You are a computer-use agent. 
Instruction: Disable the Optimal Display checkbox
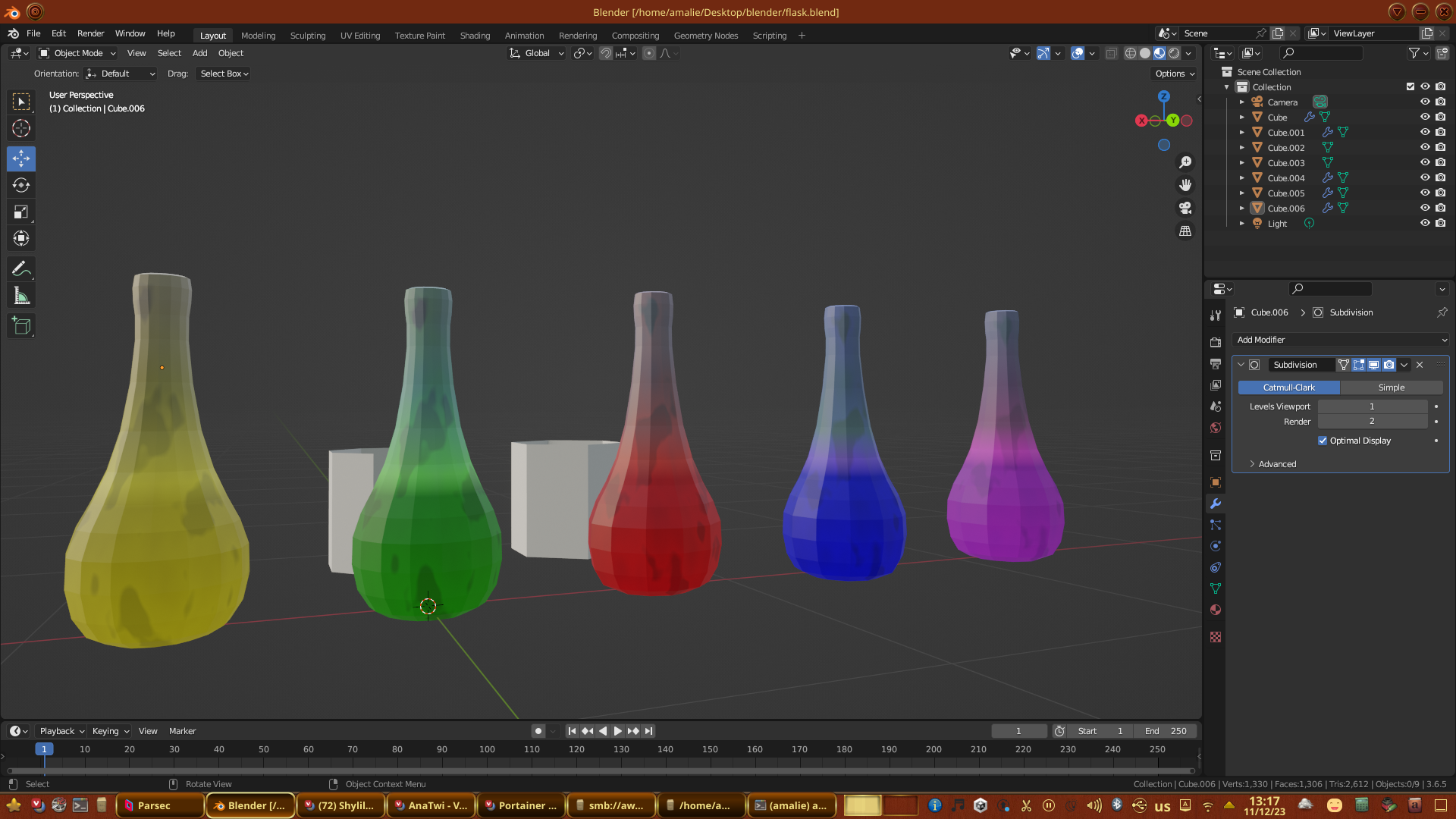point(1323,441)
